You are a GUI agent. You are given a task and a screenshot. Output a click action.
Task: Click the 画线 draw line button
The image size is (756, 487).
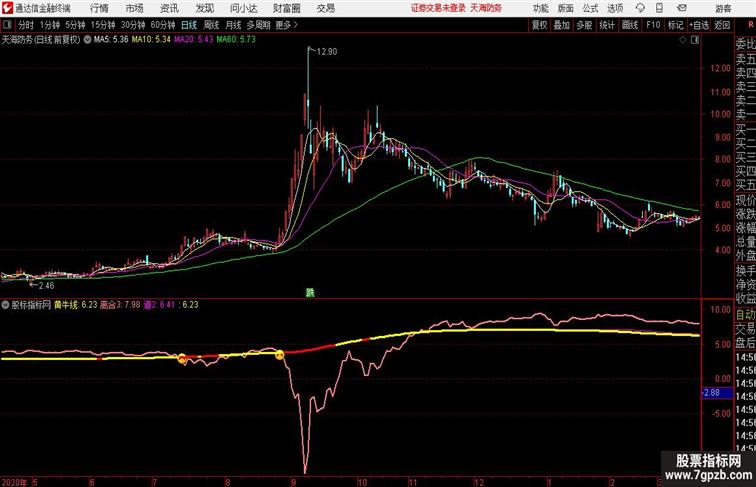tap(630, 25)
